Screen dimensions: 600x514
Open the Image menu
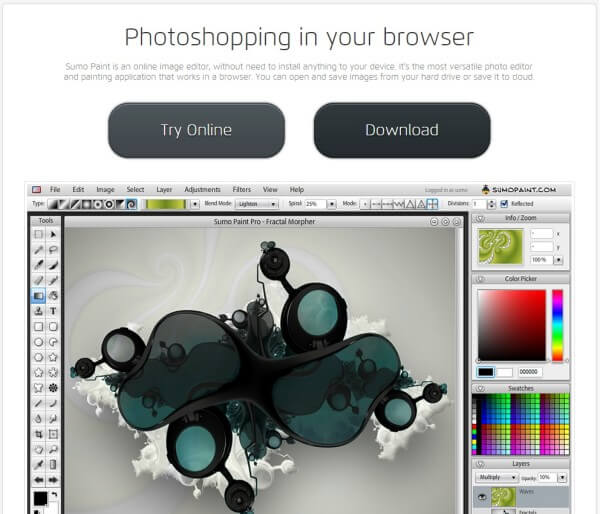105,189
